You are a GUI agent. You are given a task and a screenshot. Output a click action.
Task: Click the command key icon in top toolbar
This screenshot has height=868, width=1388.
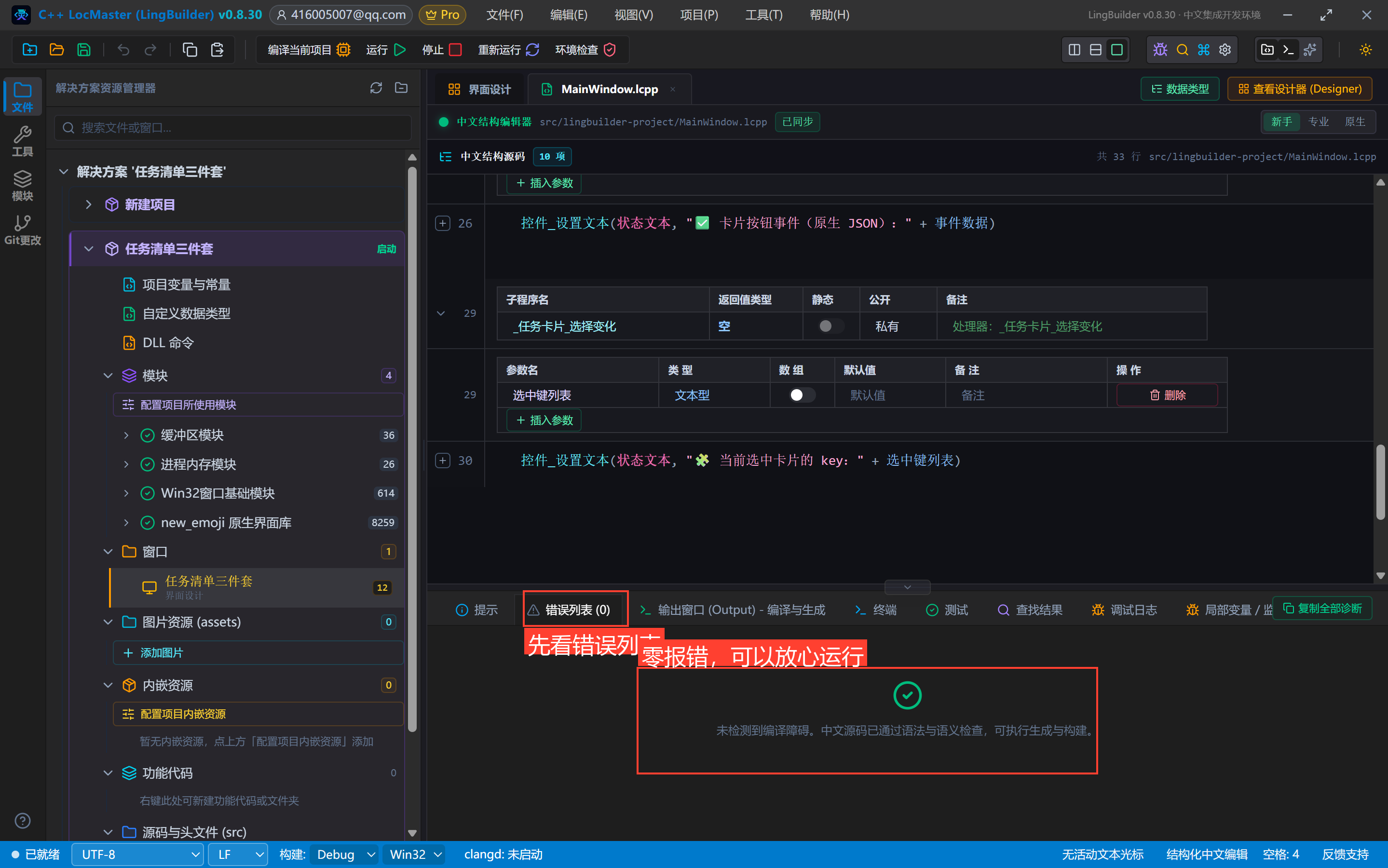click(1204, 50)
